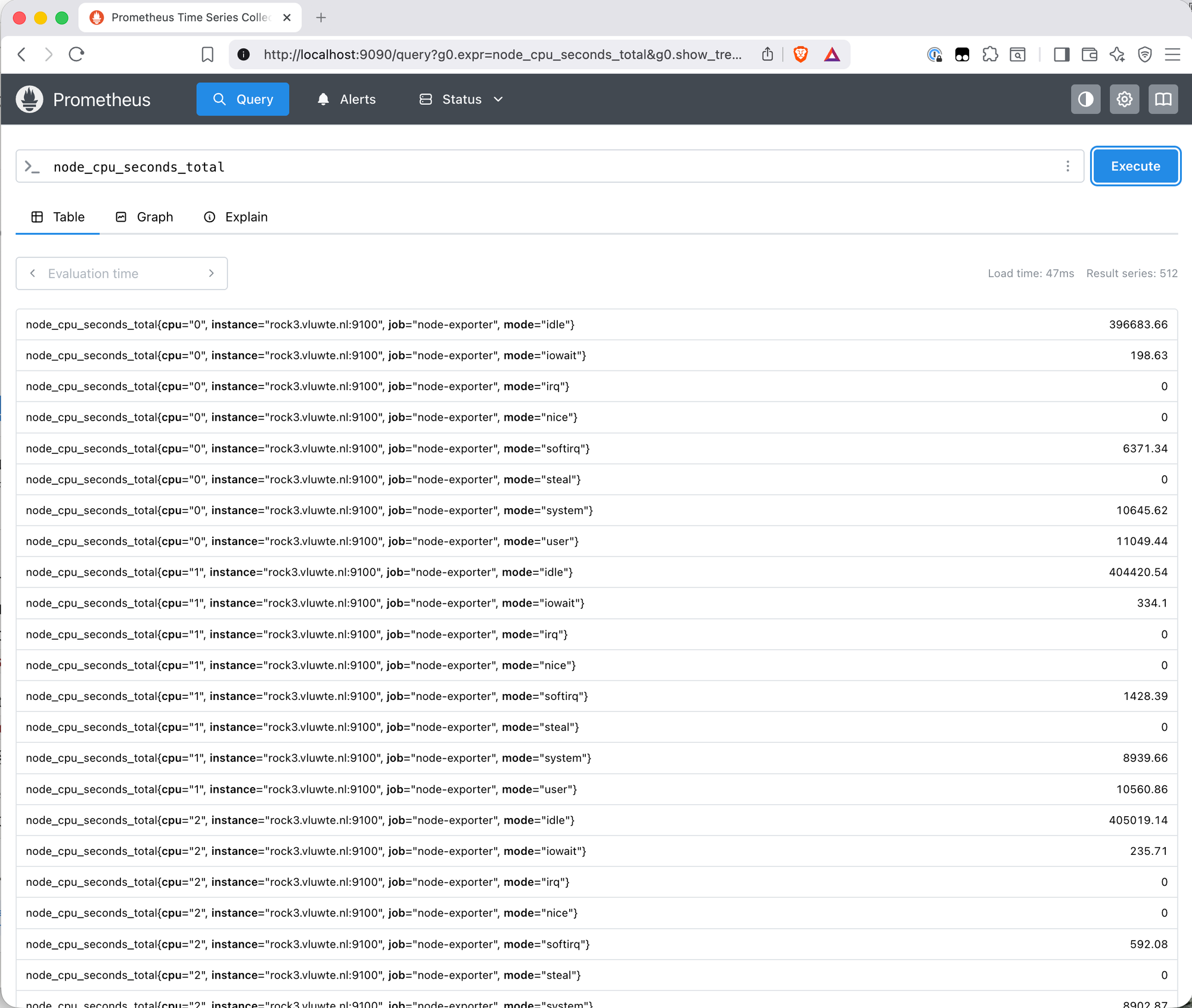1192x1008 pixels.
Task: Open the browser extensions puzzle icon
Action: pos(990,55)
